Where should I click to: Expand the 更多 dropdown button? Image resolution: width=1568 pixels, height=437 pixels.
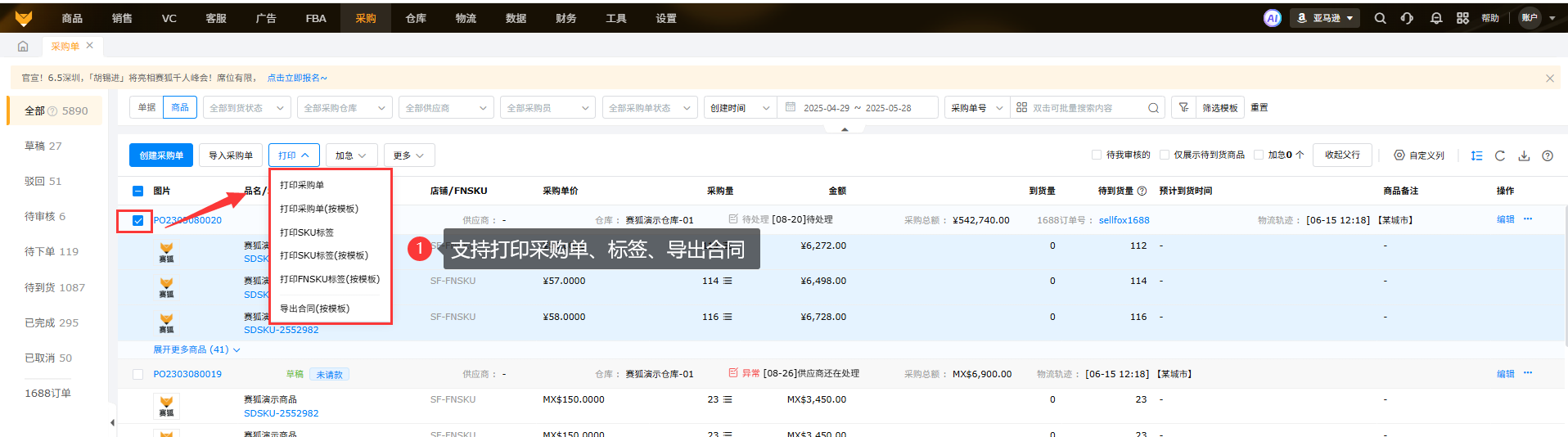(408, 155)
